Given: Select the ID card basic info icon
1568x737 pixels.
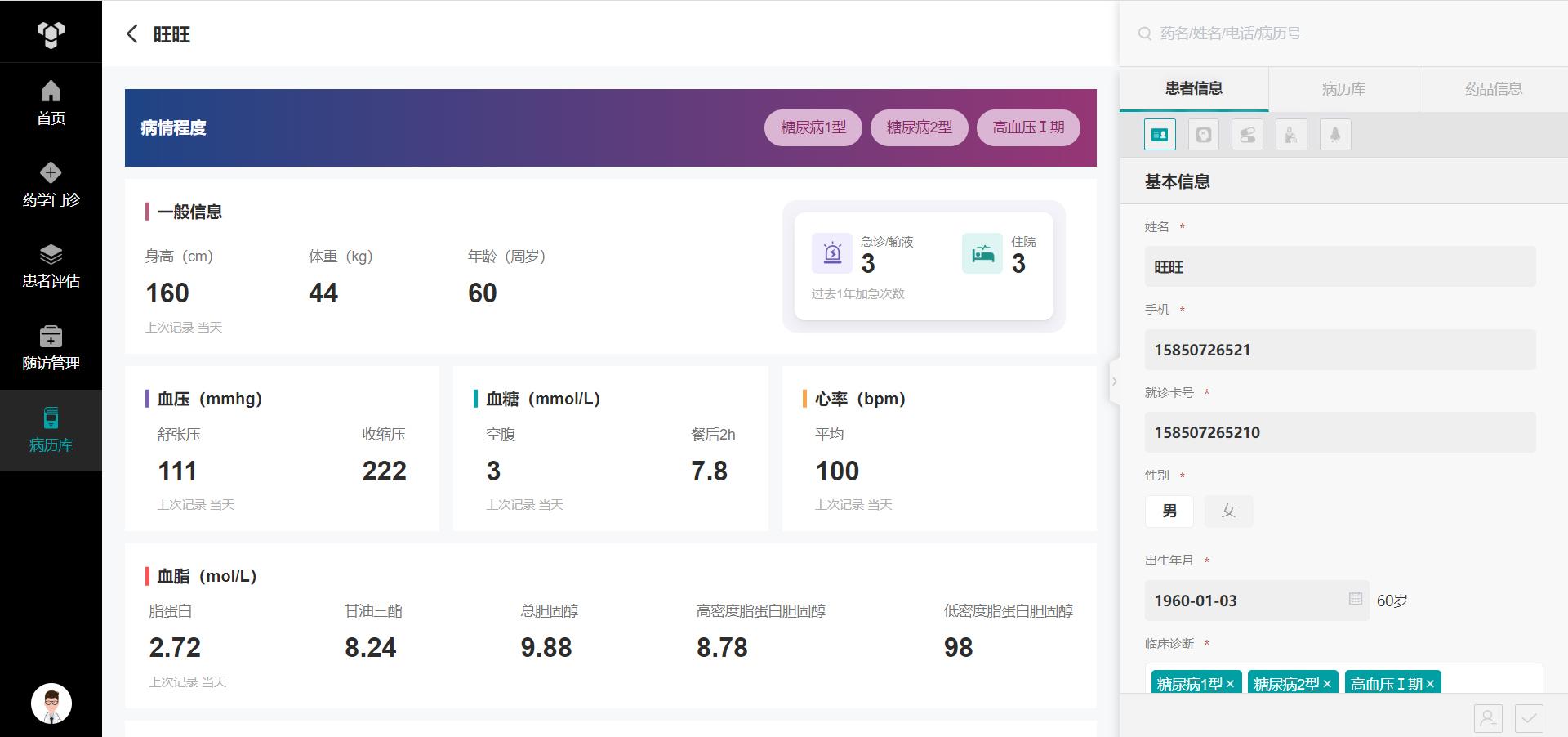Looking at the screenshot, I should point(1160,135).
